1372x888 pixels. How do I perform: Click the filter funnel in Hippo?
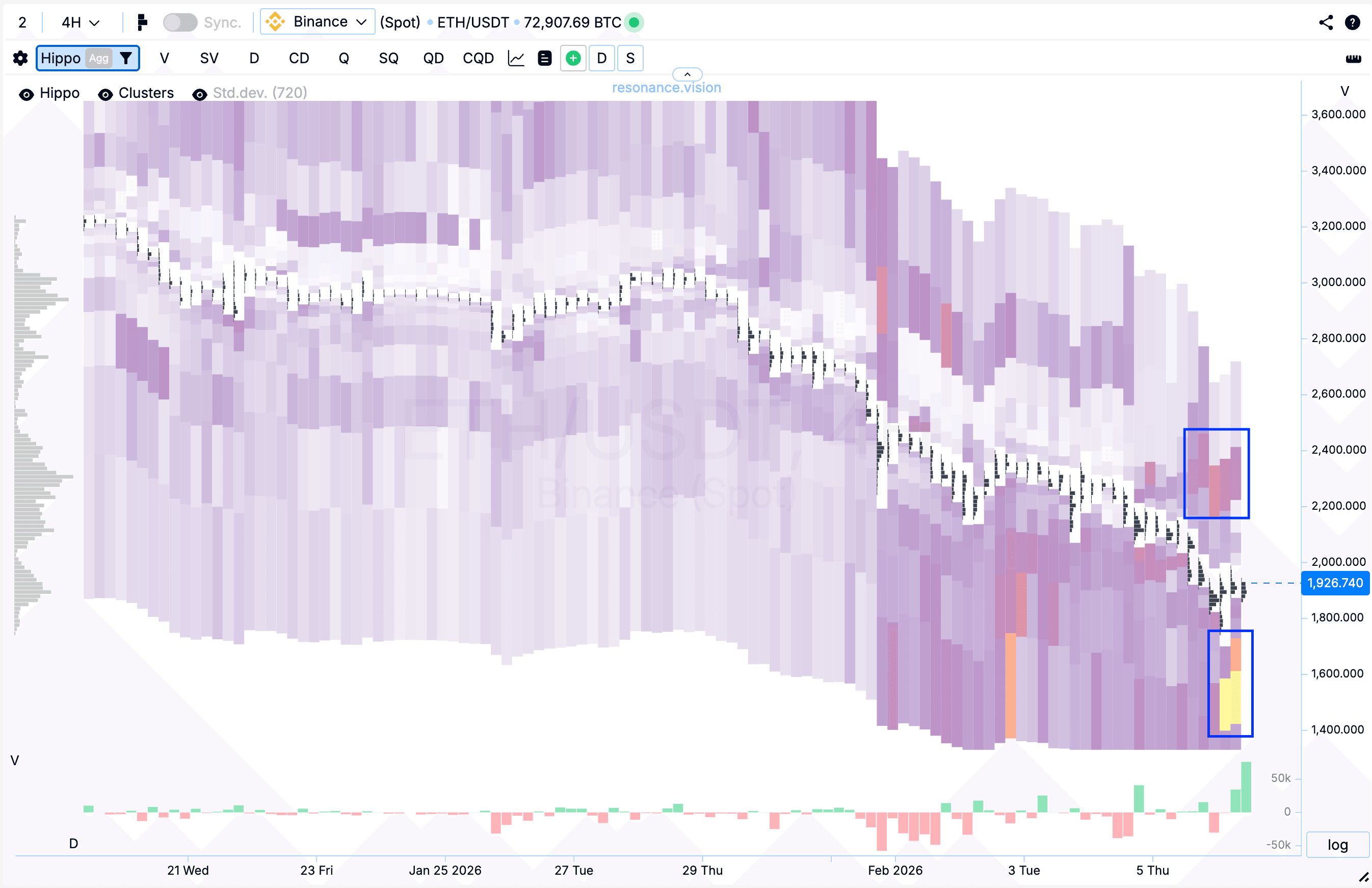tap(126, 58)
